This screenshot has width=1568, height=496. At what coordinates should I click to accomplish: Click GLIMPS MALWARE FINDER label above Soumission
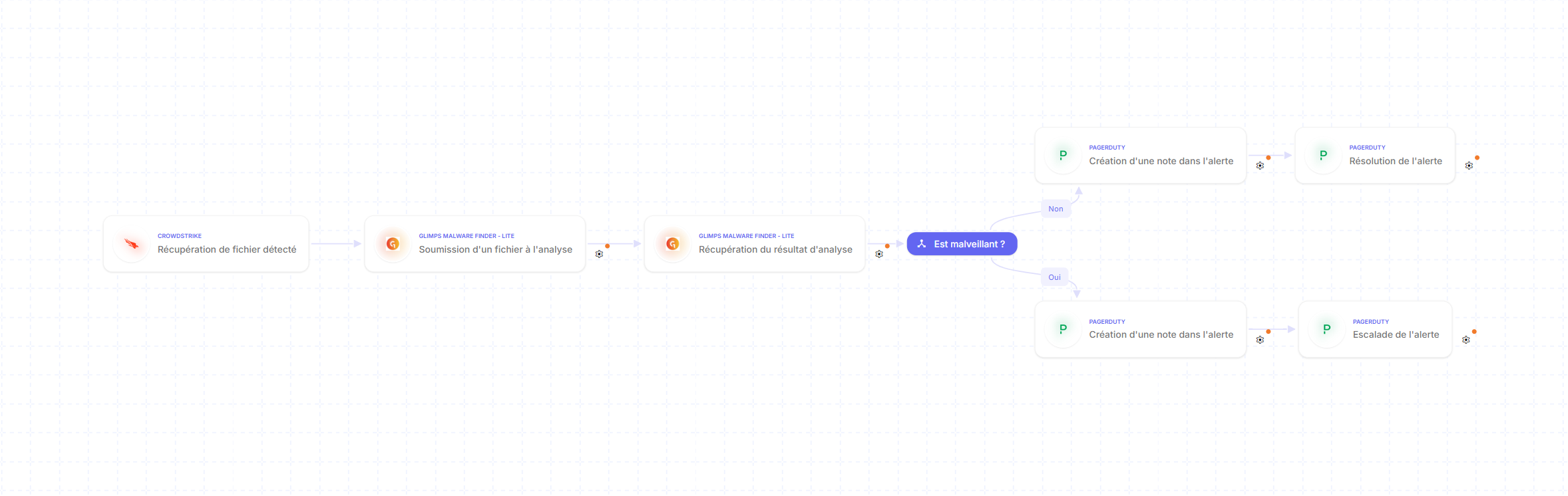coord(467,236)
